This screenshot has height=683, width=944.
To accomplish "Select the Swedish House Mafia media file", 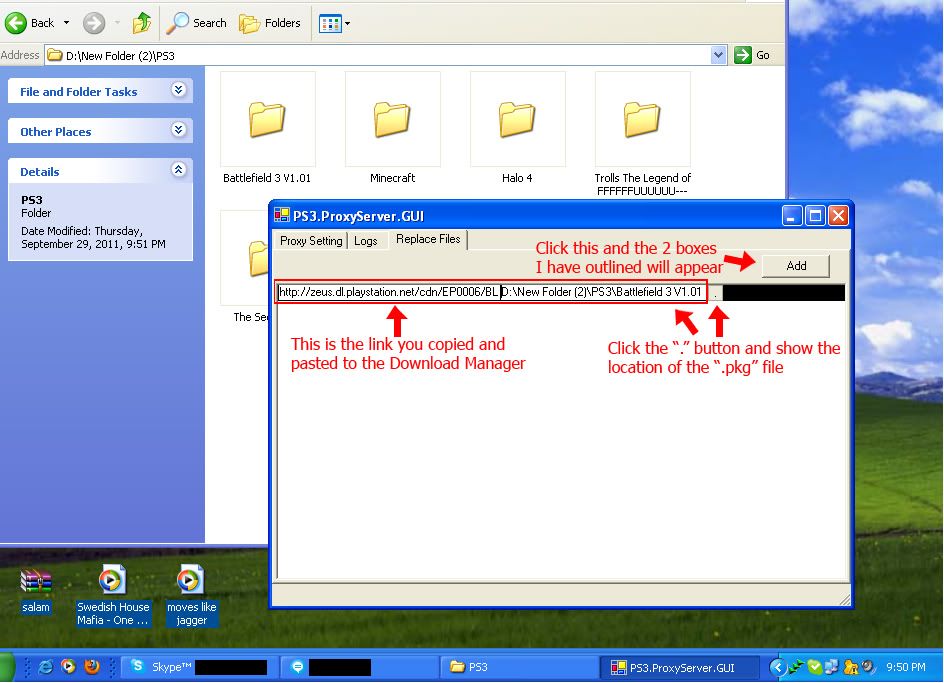I will 113,595.
